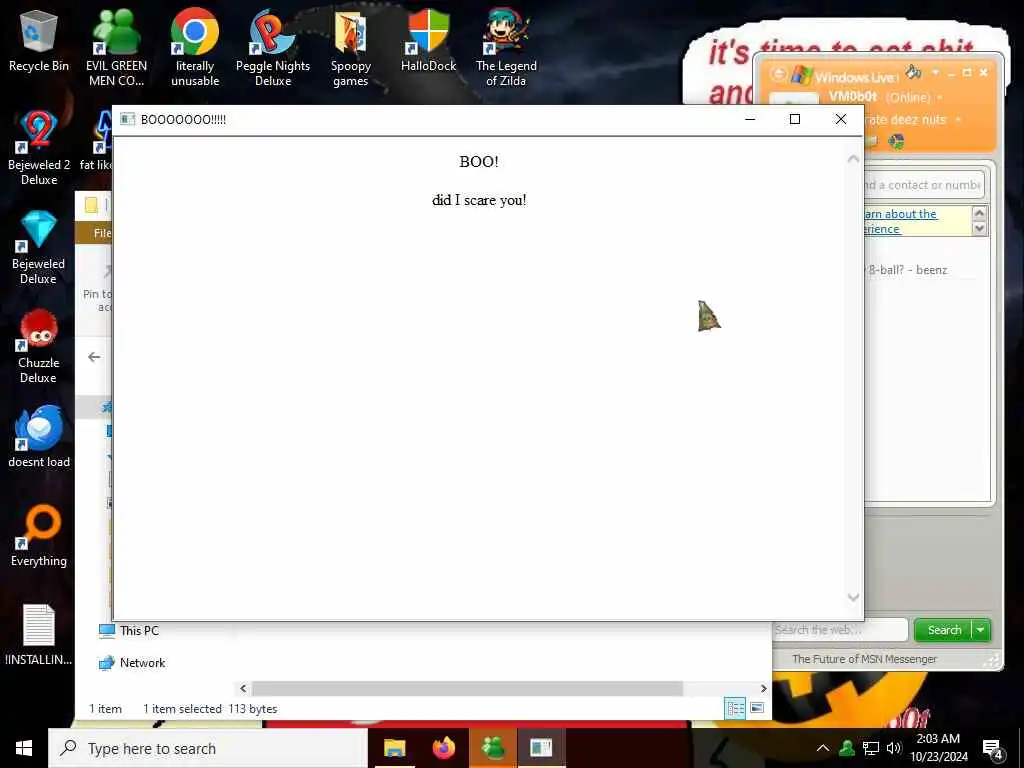
Task: Click the scroll down arrow in Messenger banner
Action: (x=979, y=229)
